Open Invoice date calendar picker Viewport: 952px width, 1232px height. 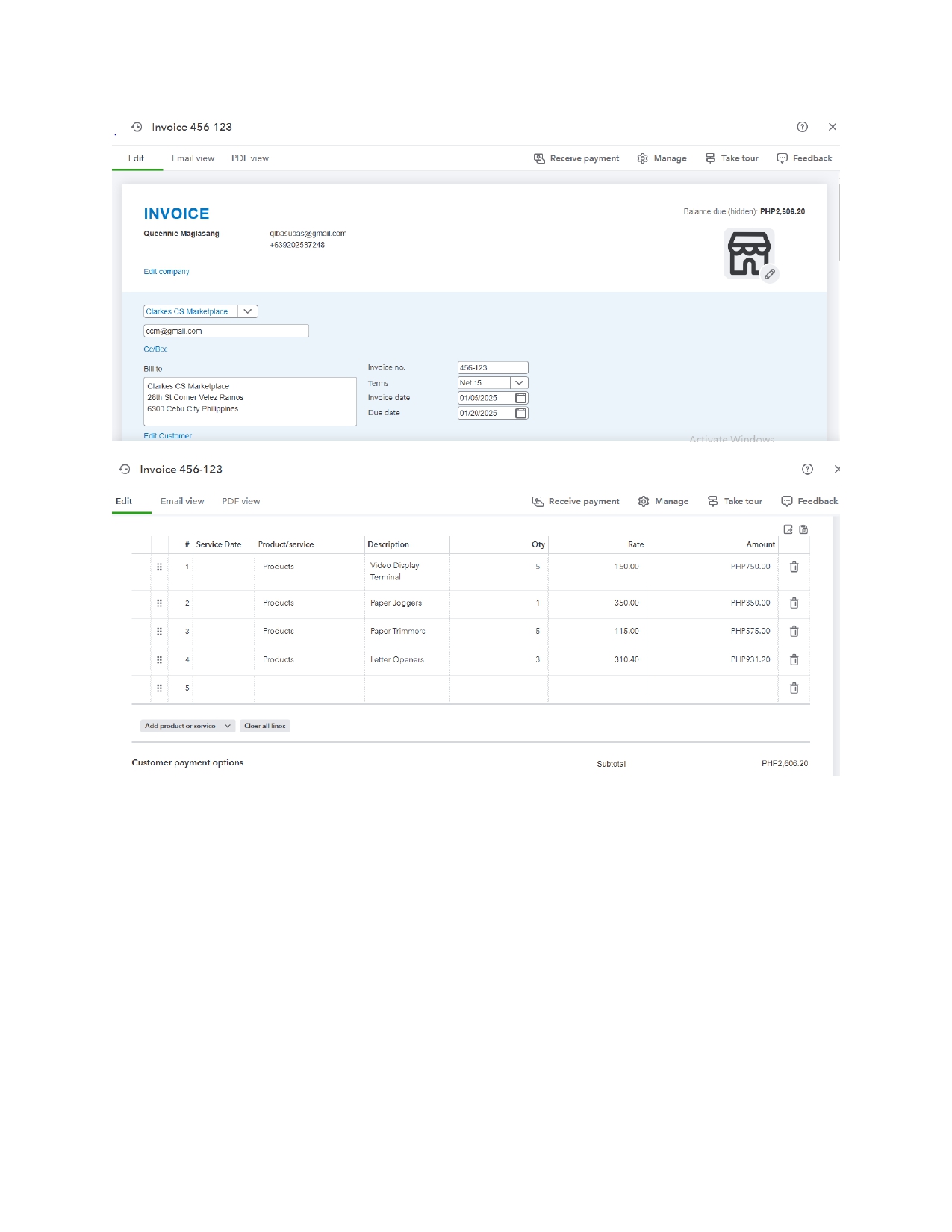point(521,398)
